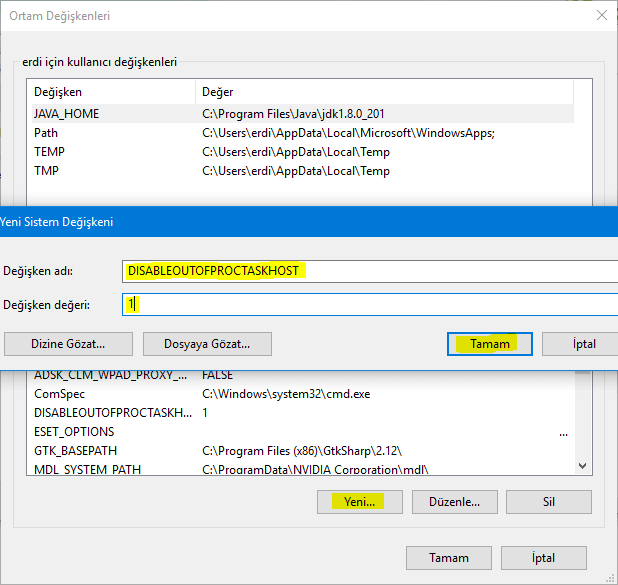Viewport: 618px width, 585px height.
Task: Click the system variables scrollbar down arrow
Action: pos(583,466)
